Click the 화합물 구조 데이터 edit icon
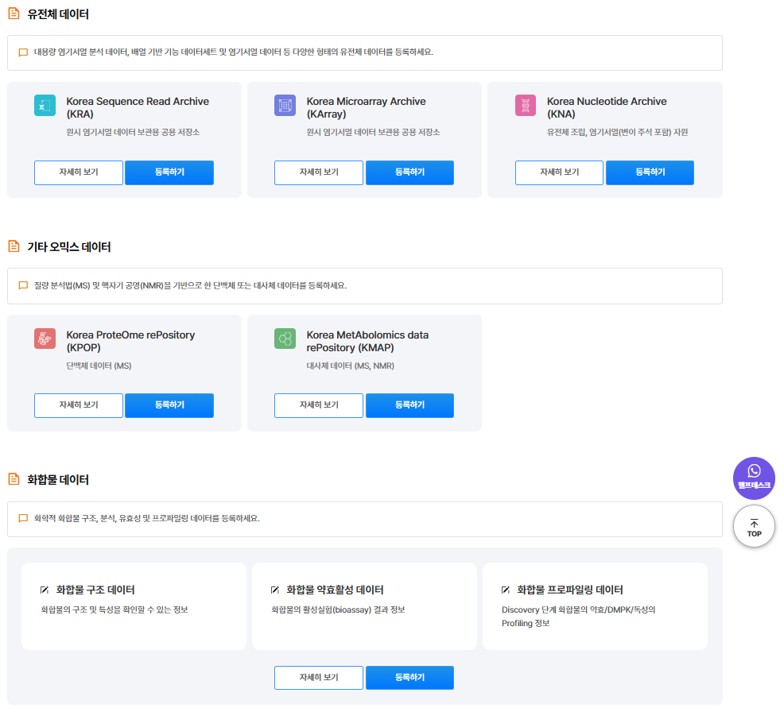Viewport: 784px width, 712px height. tap(44, 590)
